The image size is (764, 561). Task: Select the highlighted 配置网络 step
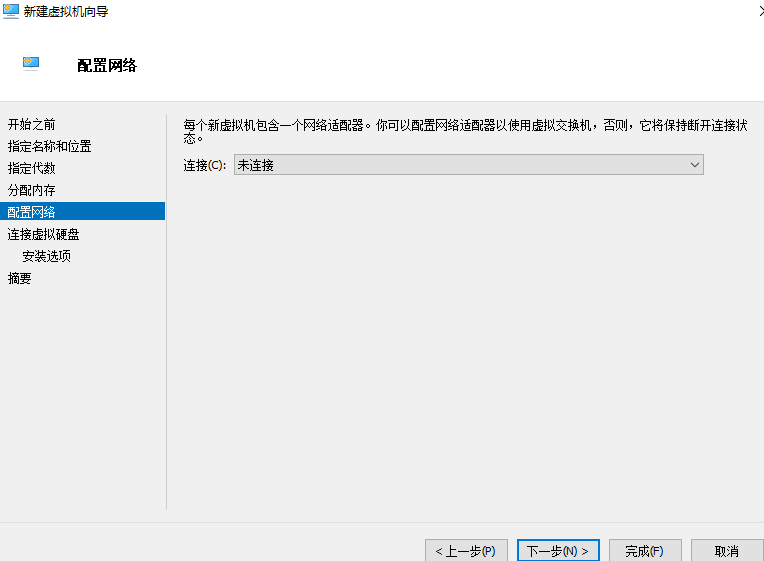[82, 212]
